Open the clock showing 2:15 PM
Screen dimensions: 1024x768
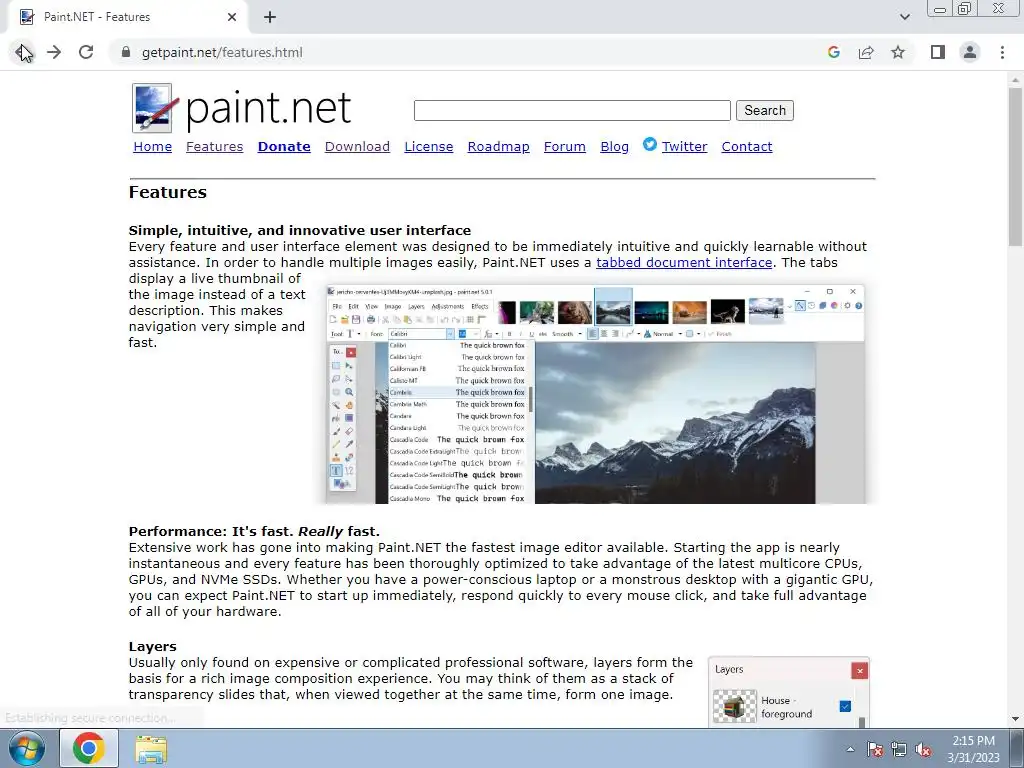(973, 749)
